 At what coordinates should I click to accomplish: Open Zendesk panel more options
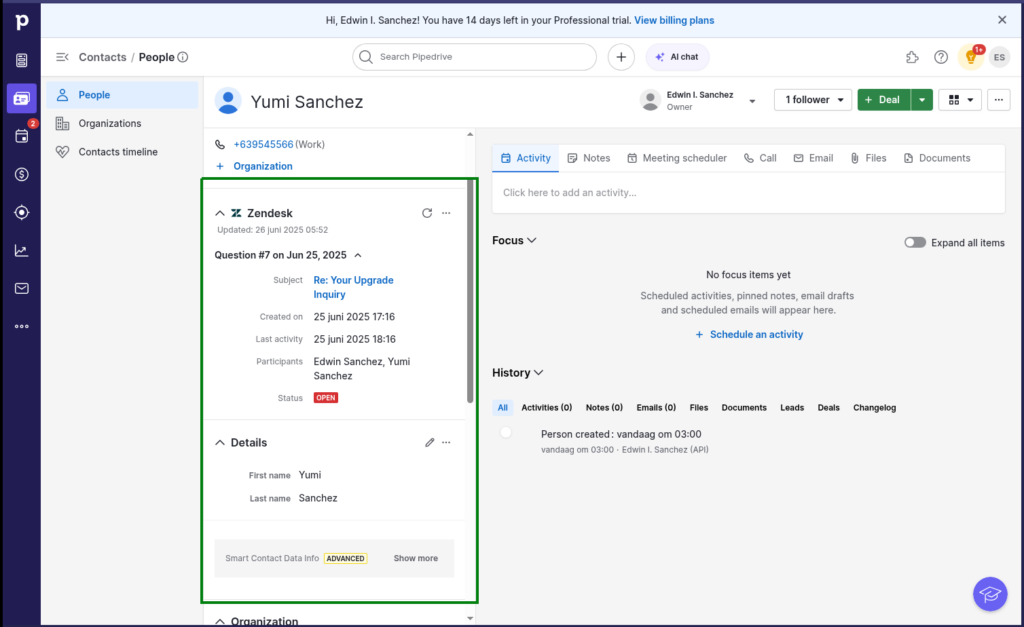tap(446, 213)
